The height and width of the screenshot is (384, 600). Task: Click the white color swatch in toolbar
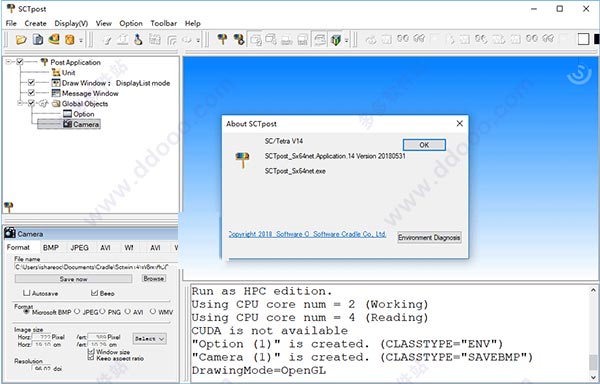click(x=583, y=39)
